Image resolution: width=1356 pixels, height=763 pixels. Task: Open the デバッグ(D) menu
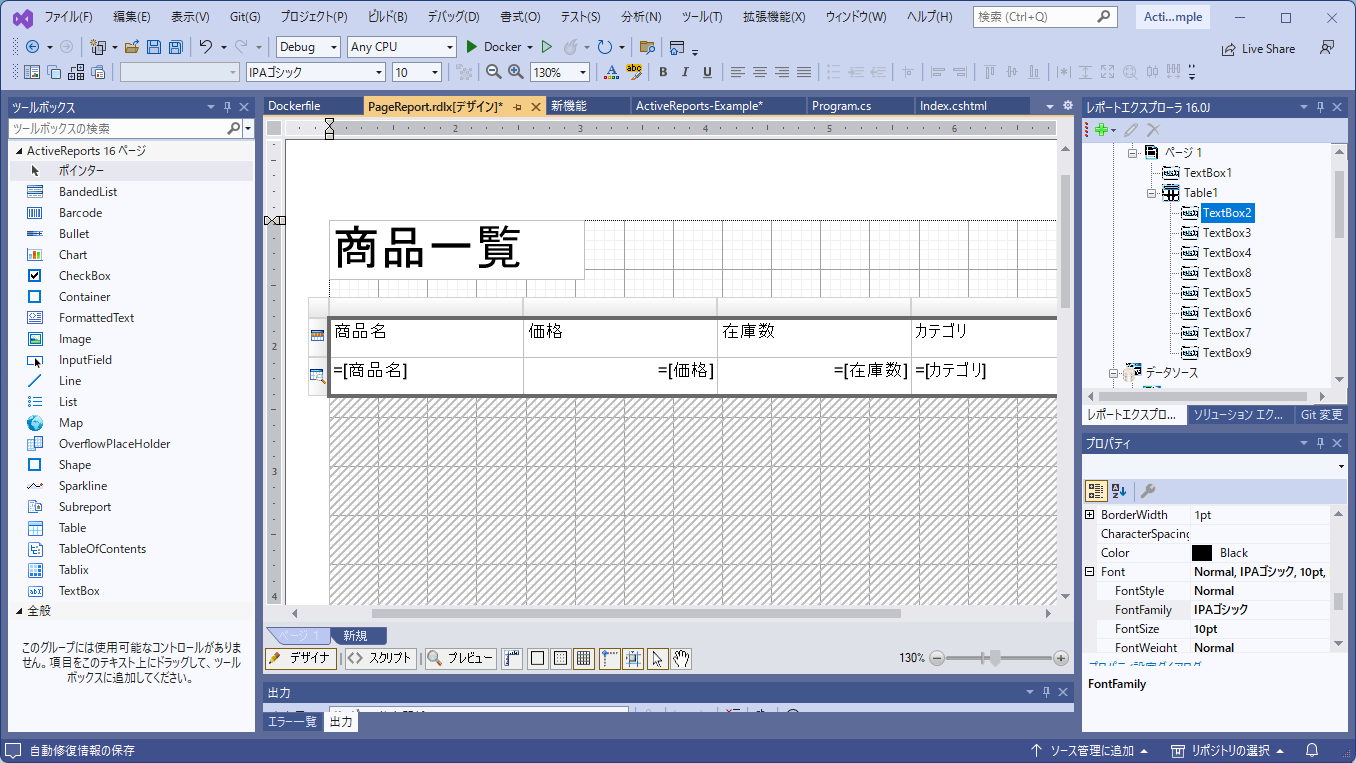(453, 17)
